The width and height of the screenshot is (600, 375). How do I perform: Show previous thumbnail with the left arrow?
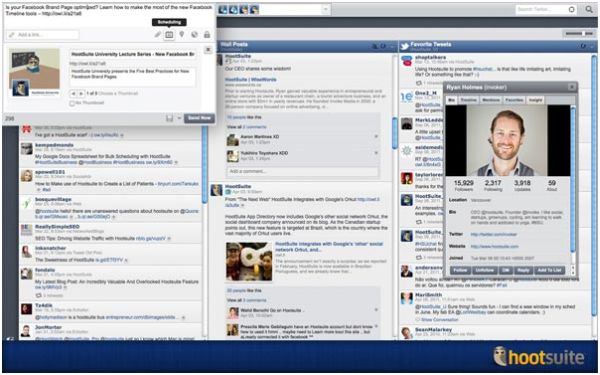pyautogui.click(x=73, y=93)
